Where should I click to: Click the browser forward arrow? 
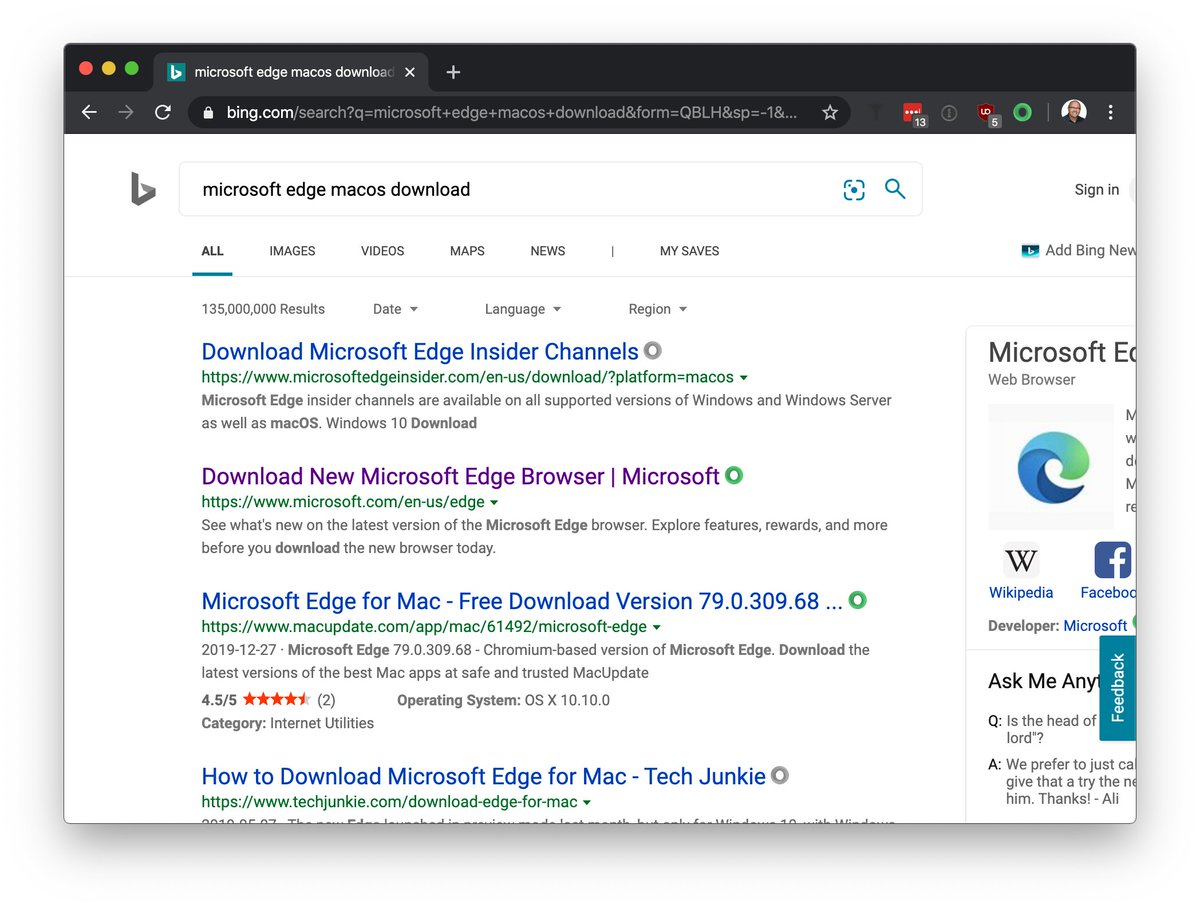[x=126, y=113]
